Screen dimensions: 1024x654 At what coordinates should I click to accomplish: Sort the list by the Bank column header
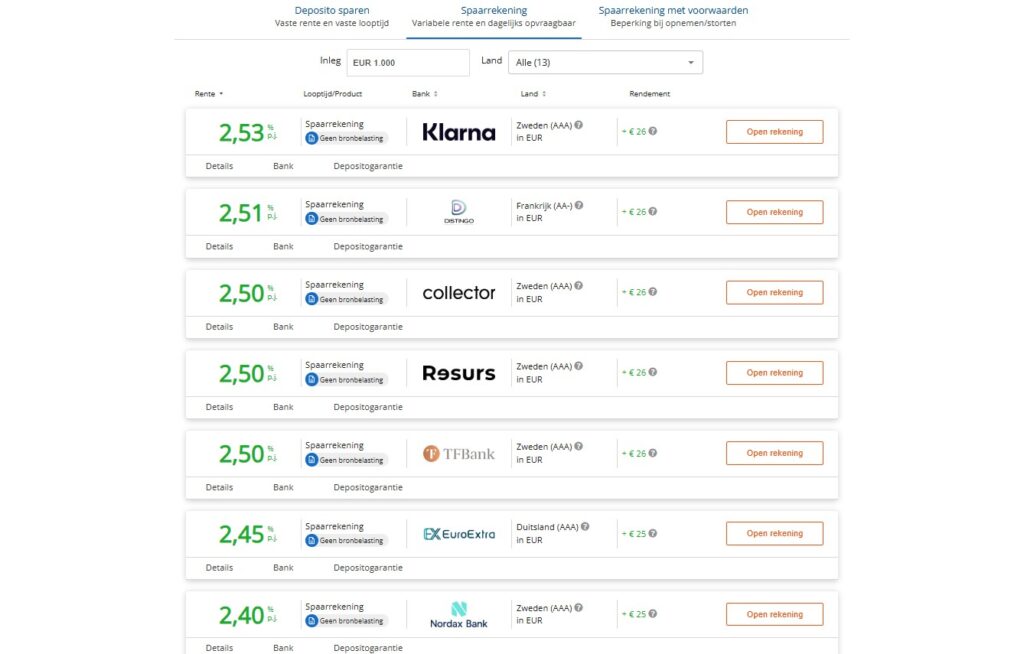point(424,94)
